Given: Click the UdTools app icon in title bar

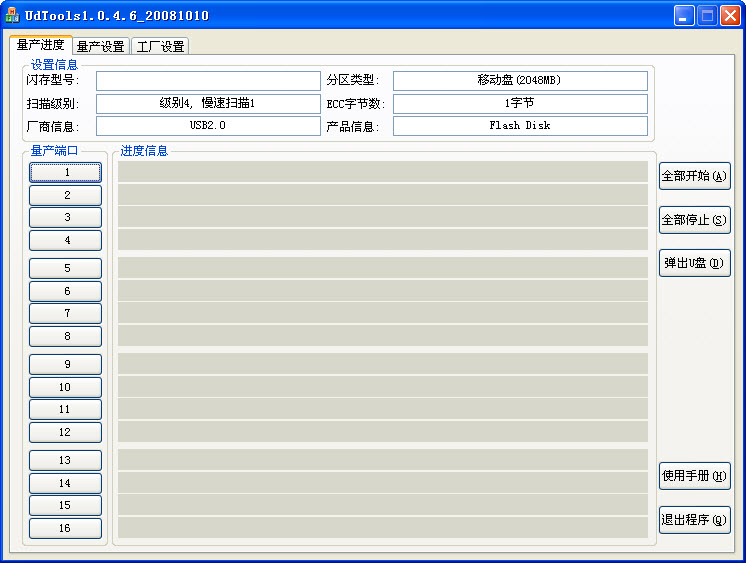Looking at the screenshot, I should [13, 15].
